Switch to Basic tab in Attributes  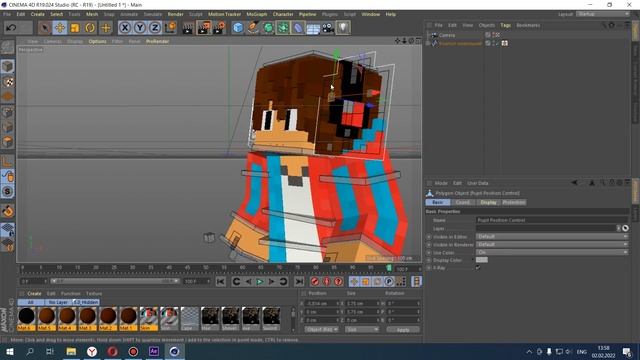(438, 202)
